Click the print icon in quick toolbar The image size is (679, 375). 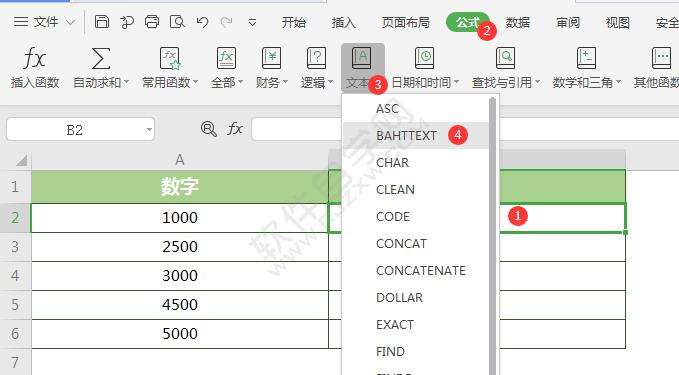(x=152, y=22)
